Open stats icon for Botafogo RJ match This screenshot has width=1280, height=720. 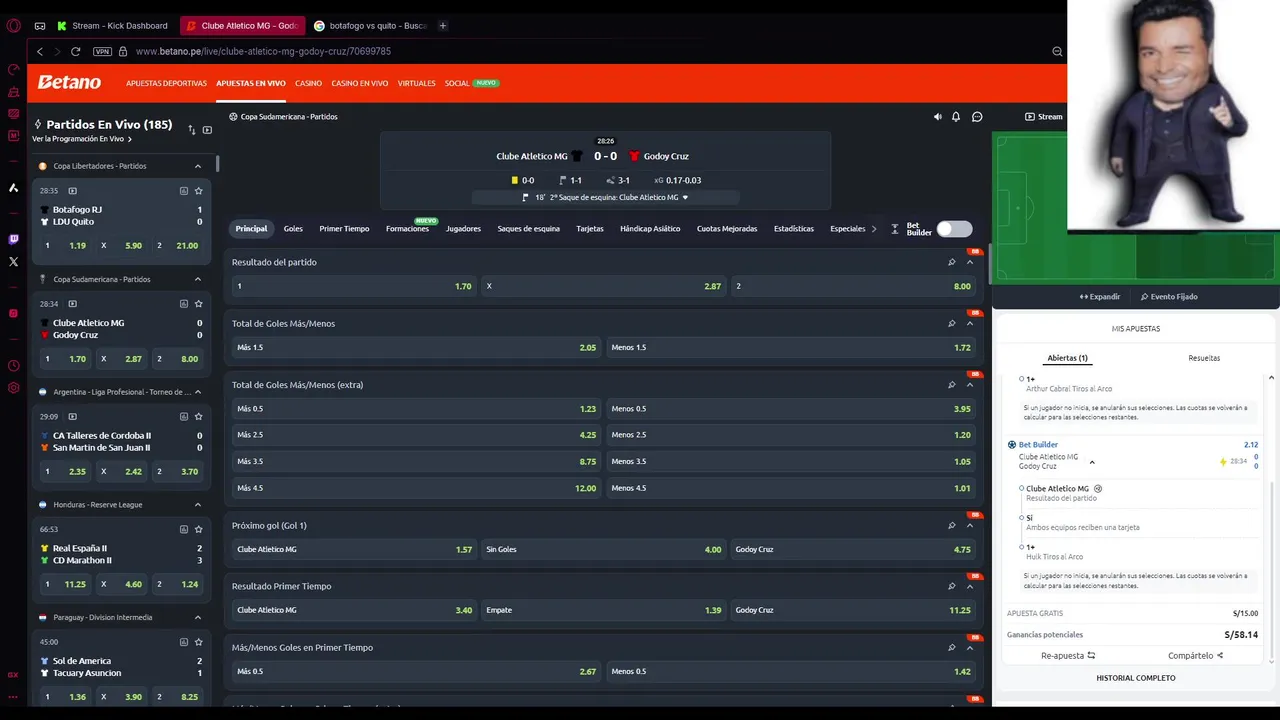click(x=184, y=191)
